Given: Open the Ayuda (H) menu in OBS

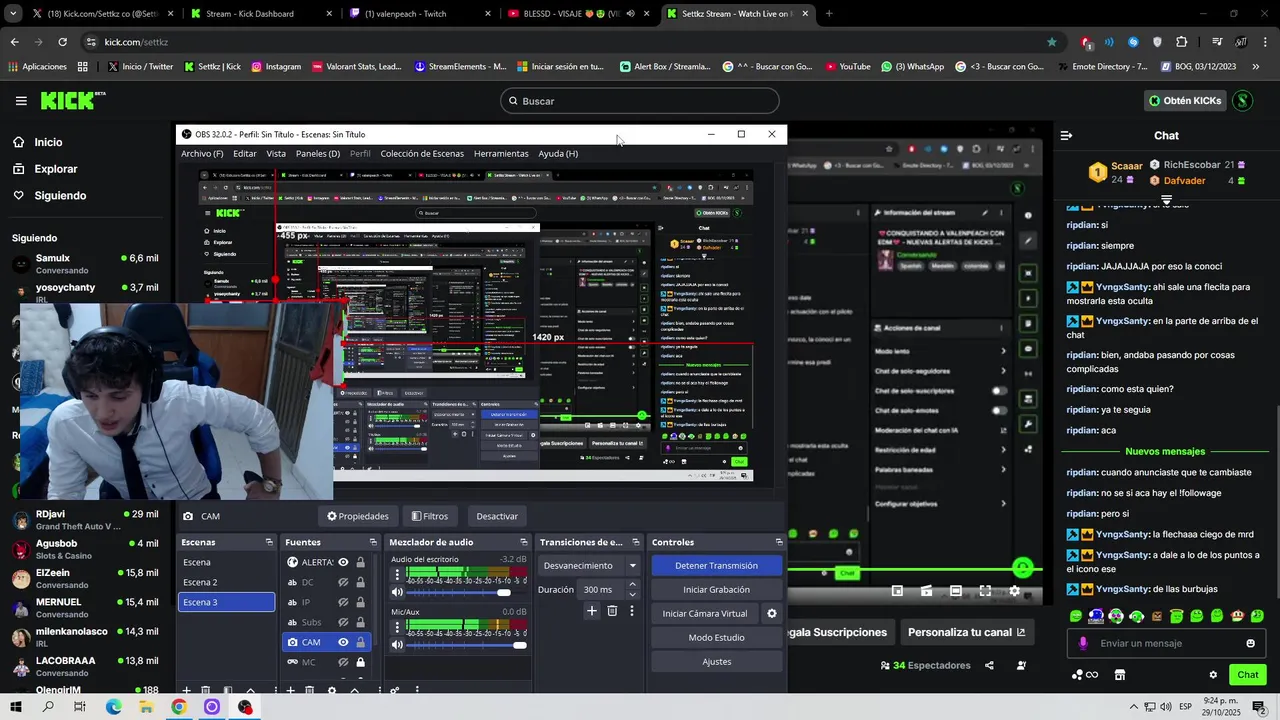Looking at the screenshot, I should [558, 154].
